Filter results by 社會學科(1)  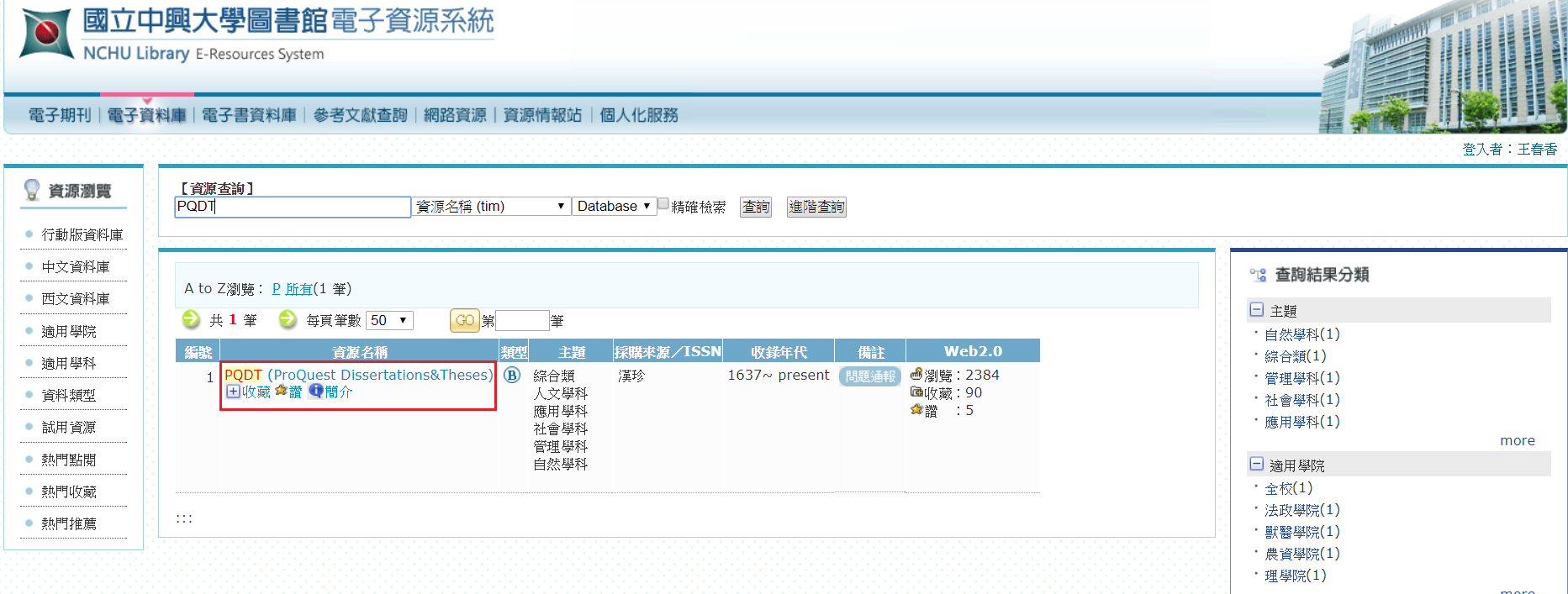click(x=1302, y=400)
